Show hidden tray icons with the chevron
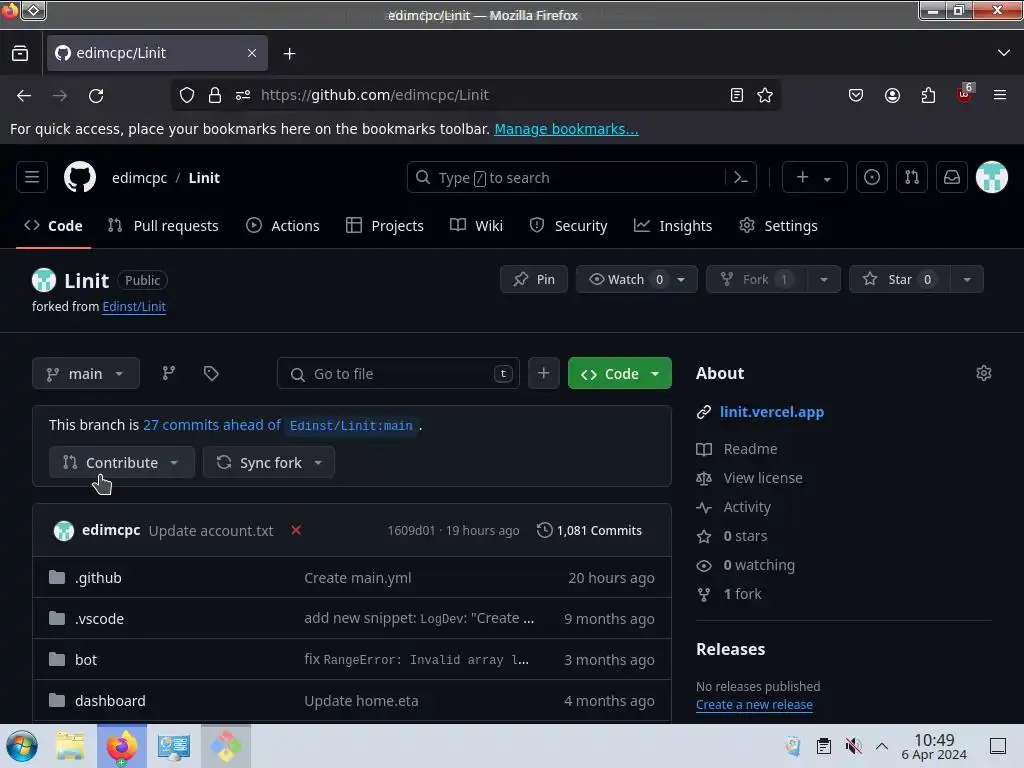1024x768 pixels. click(x=882, y=746)
